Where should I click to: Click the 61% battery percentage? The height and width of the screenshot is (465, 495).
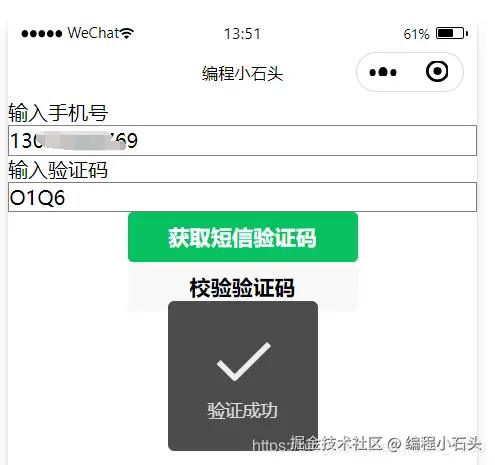click(x=416, y=34)
